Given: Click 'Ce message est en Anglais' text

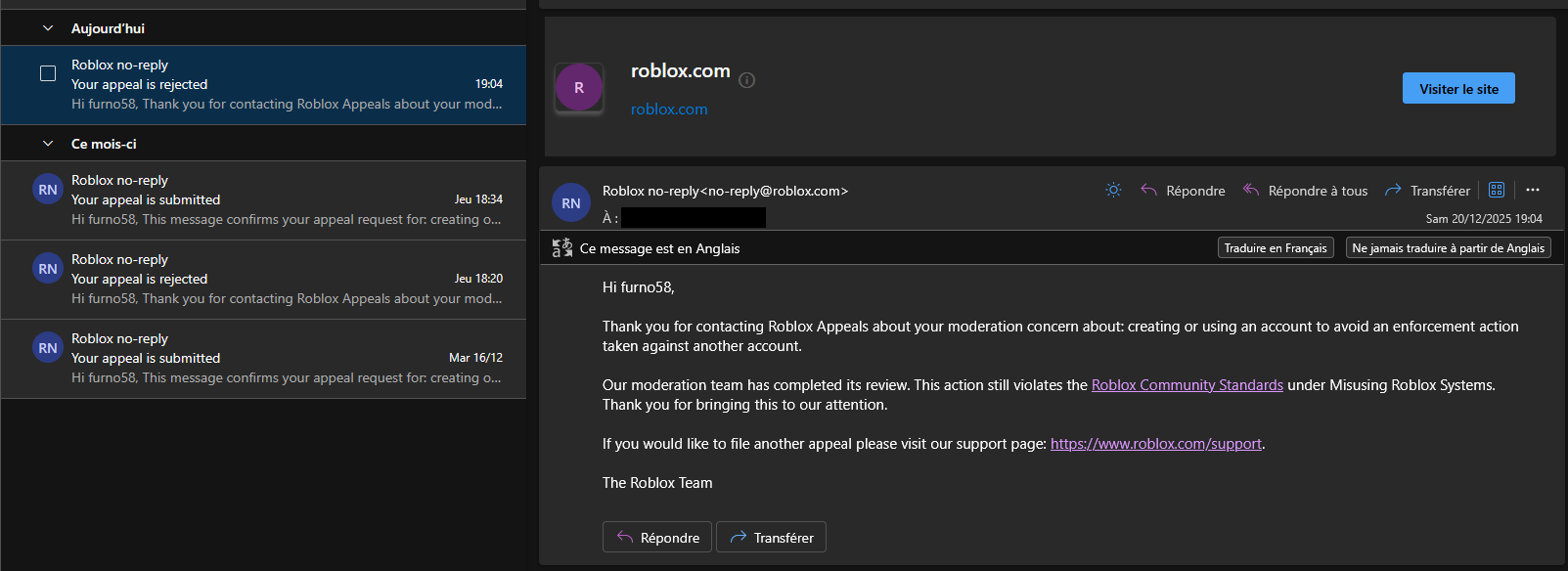Looking at the screenshot, I should (659, 248).
